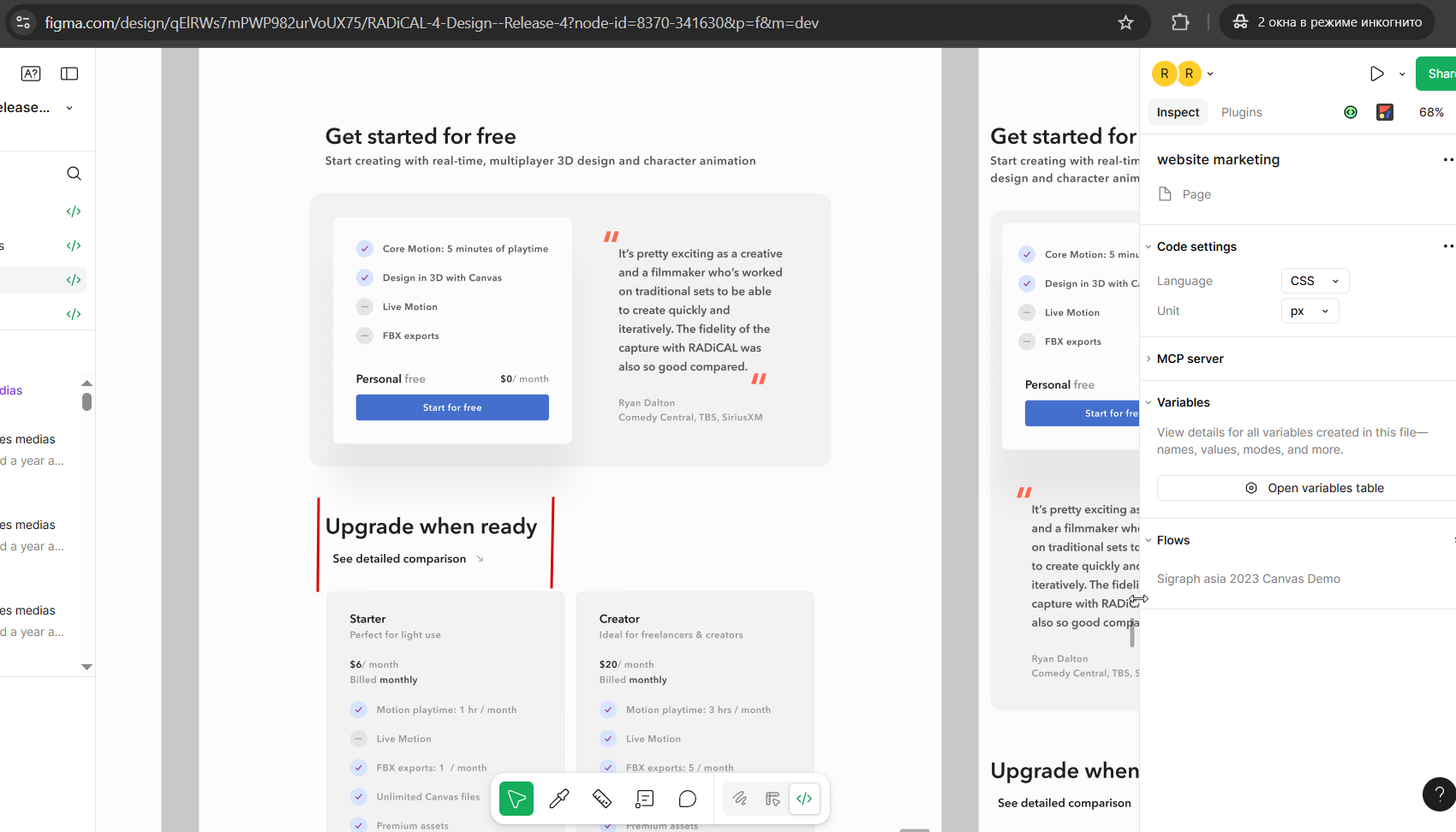Image resolution: width=1456 pixels, height=832 pixels.
Task: Open the 68% zoom level menu
Action: tap(1431, 112)
